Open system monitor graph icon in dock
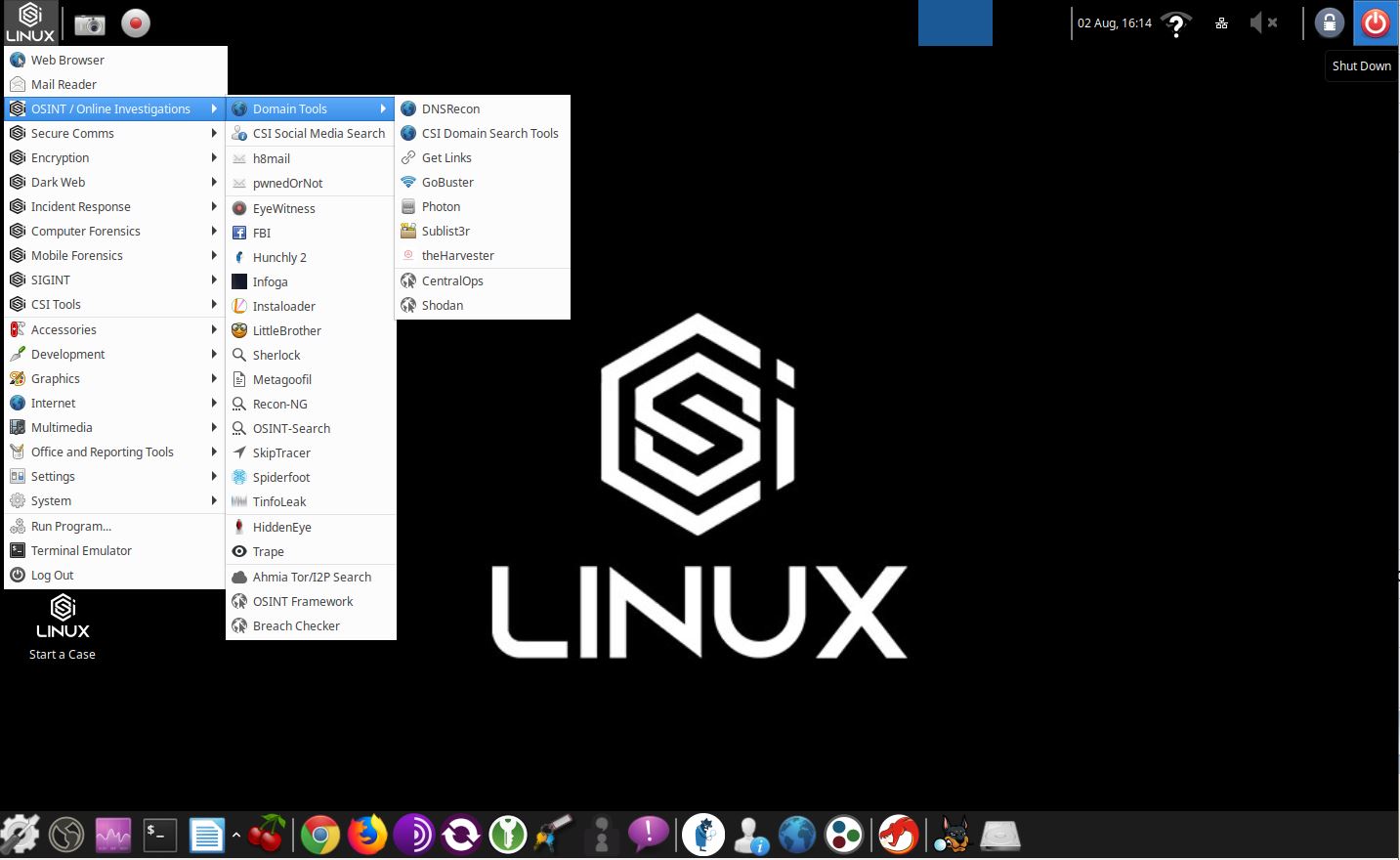Screen dimensions: 1400x860 tap(112, 836)
